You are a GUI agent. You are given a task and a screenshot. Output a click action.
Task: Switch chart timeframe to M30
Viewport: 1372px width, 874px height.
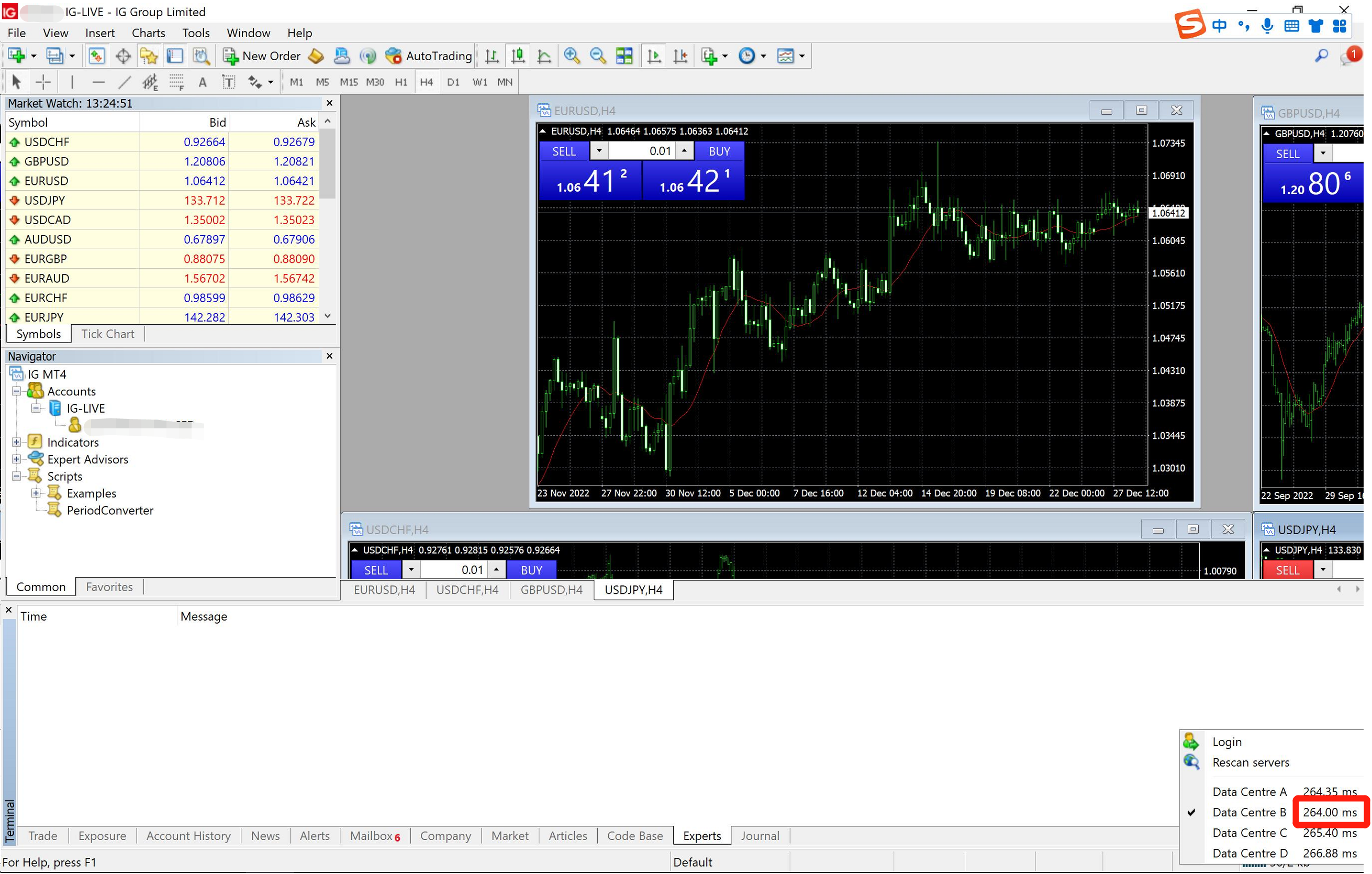coord(375,83)
